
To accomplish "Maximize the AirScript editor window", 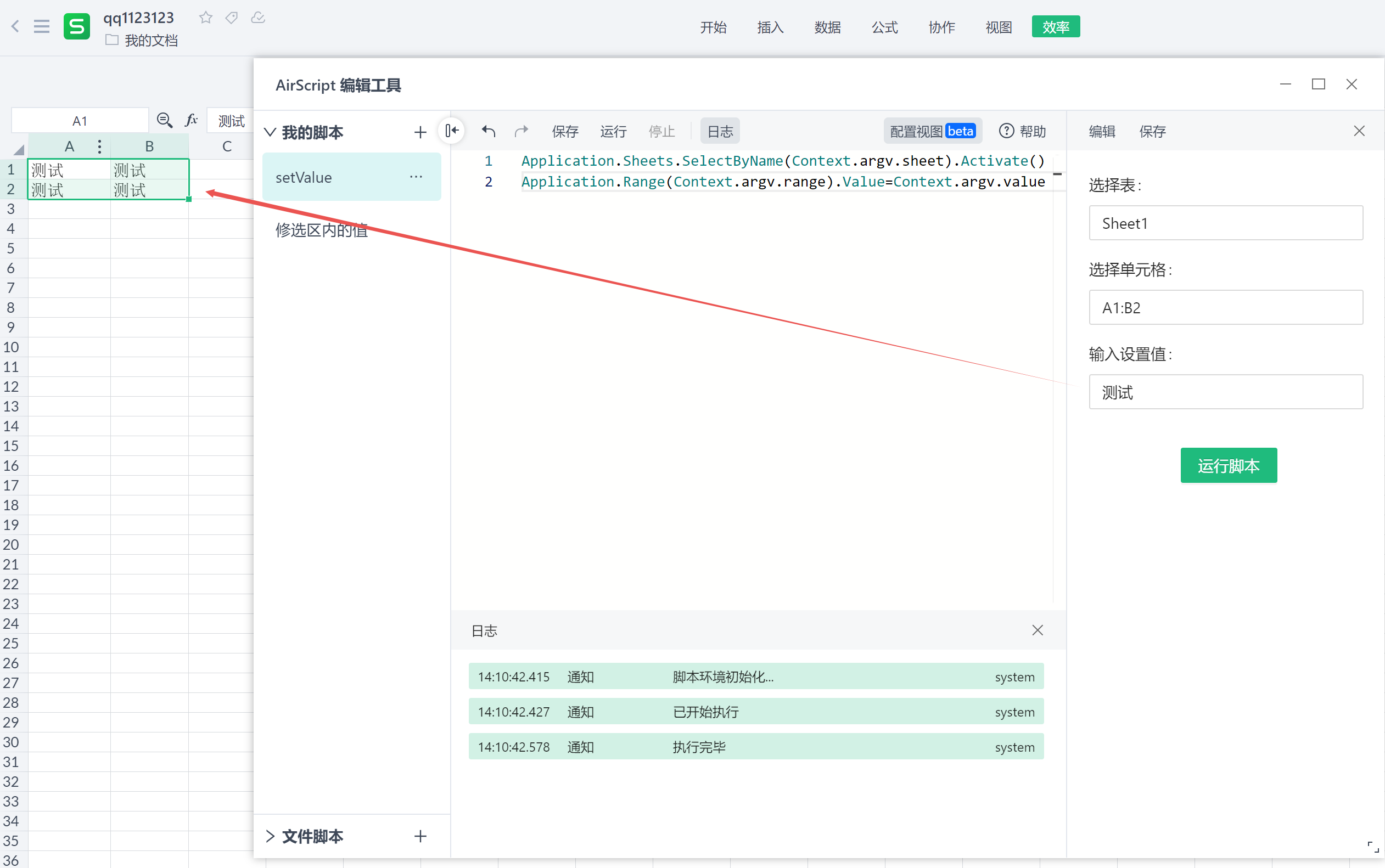I will (1319, 84).
